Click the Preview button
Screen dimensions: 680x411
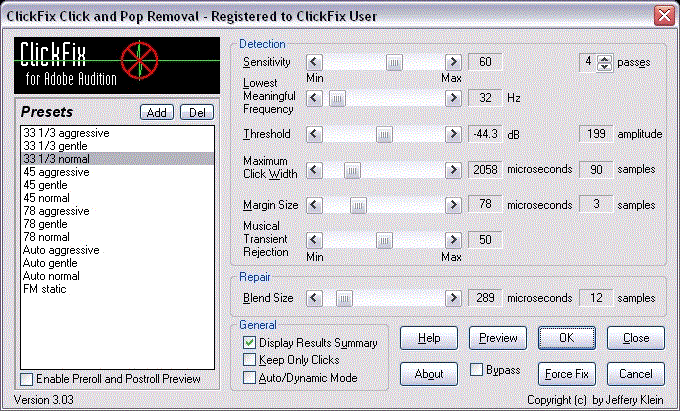pyautogui.click(x=498, y=338)
